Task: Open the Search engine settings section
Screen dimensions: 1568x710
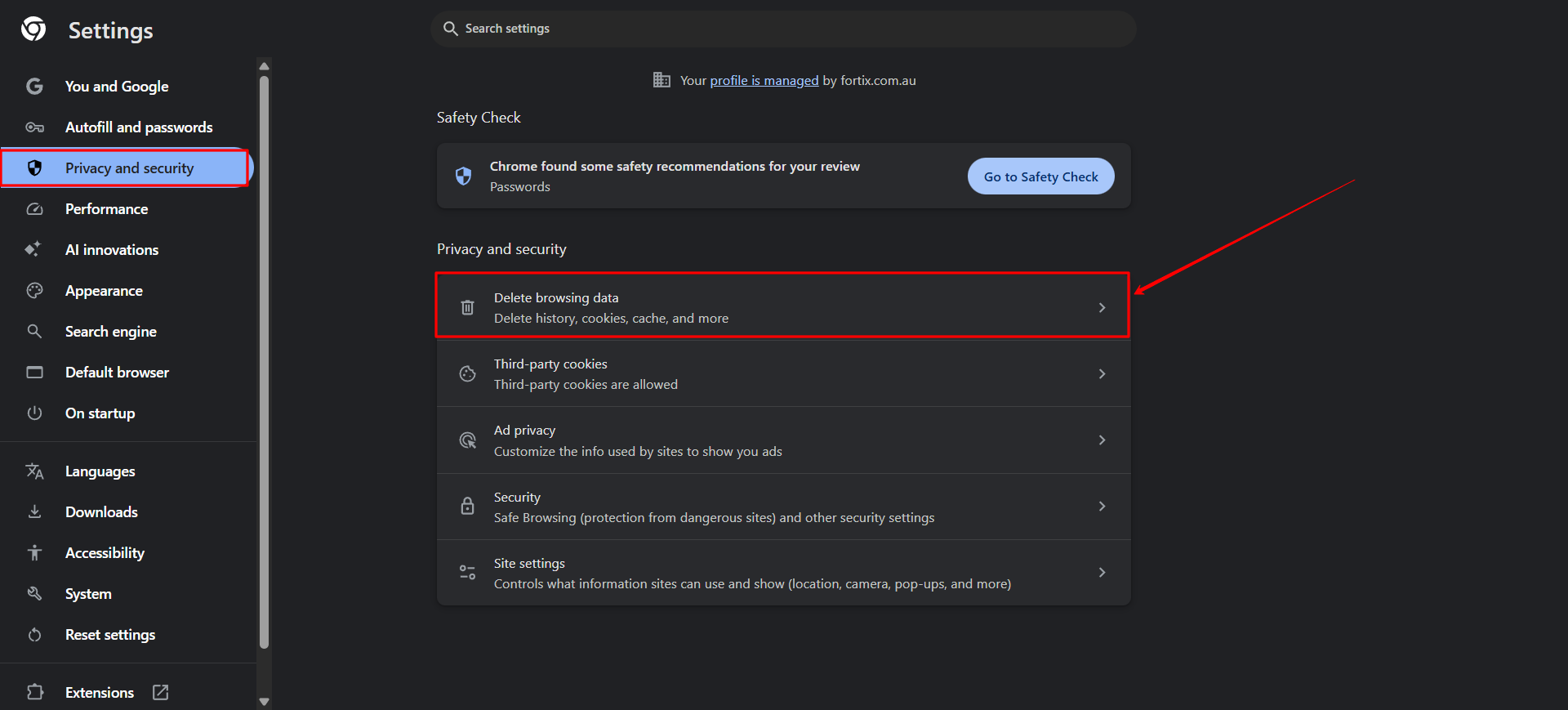Action: [x=110, y=332]
